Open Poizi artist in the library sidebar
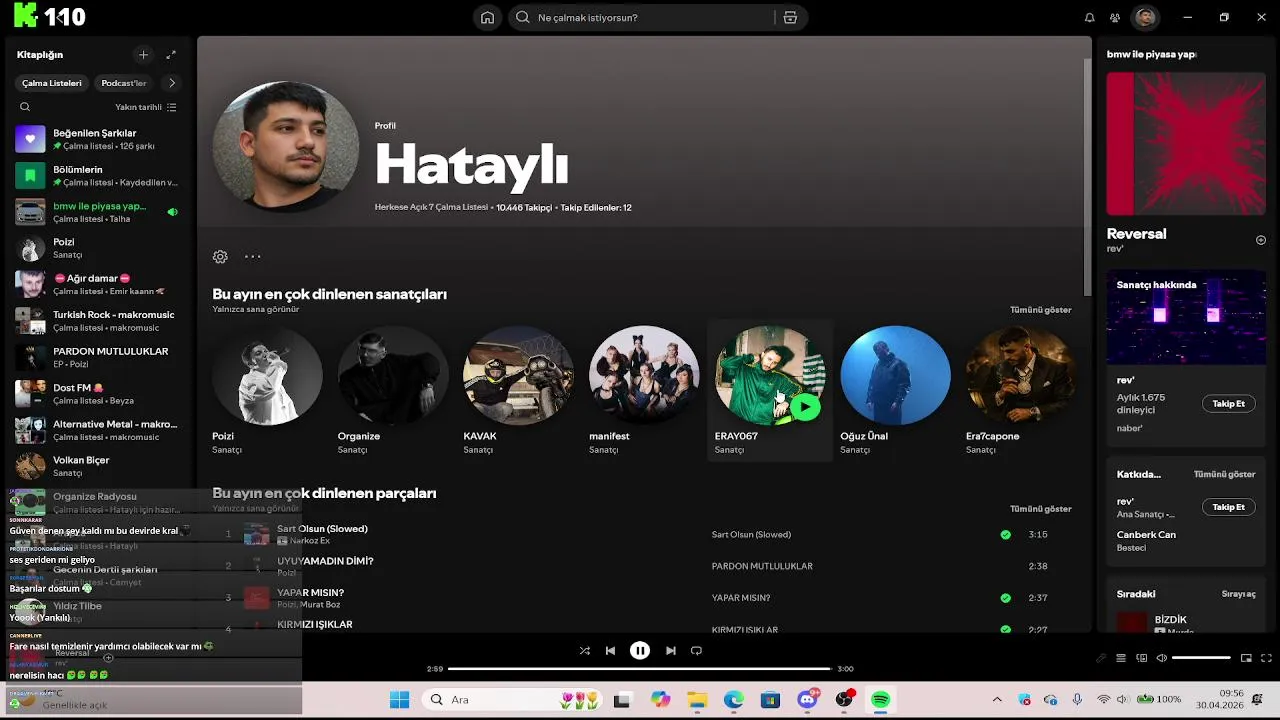This screenshot has width=1280, height=720. [96, 248]
